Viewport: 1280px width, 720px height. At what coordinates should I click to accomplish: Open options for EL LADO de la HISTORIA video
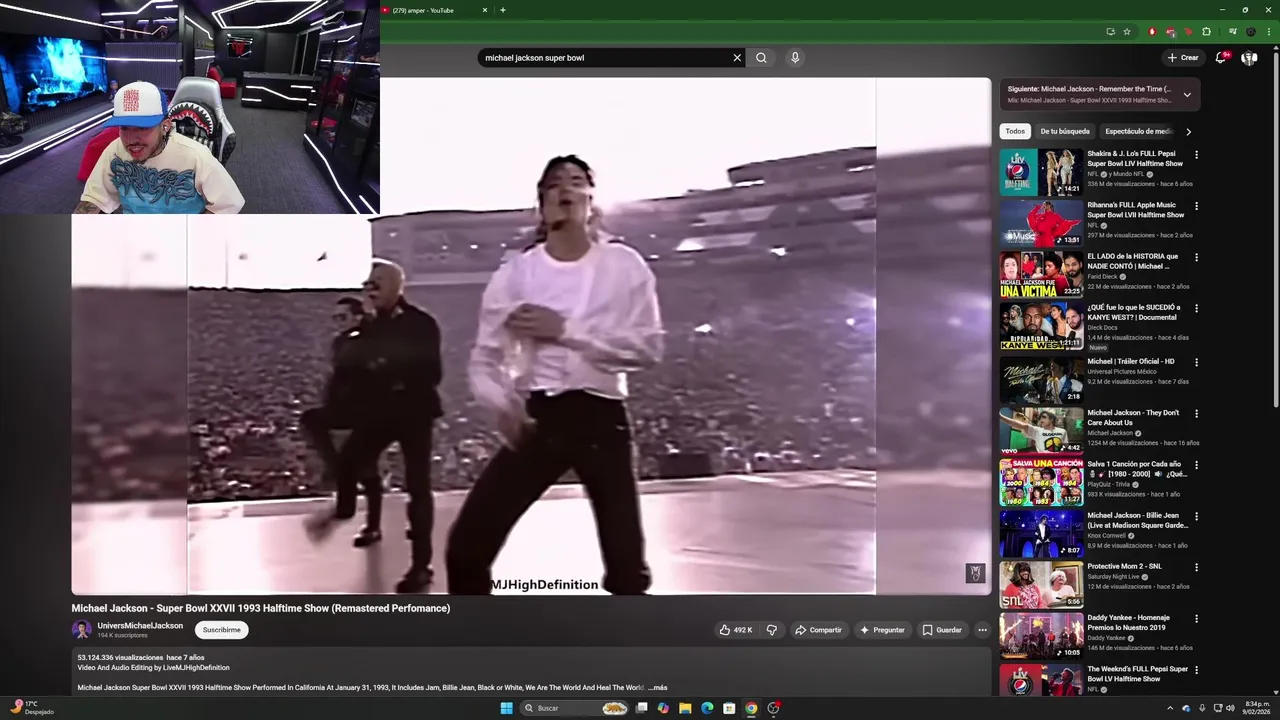click(x=1196, y=257)
